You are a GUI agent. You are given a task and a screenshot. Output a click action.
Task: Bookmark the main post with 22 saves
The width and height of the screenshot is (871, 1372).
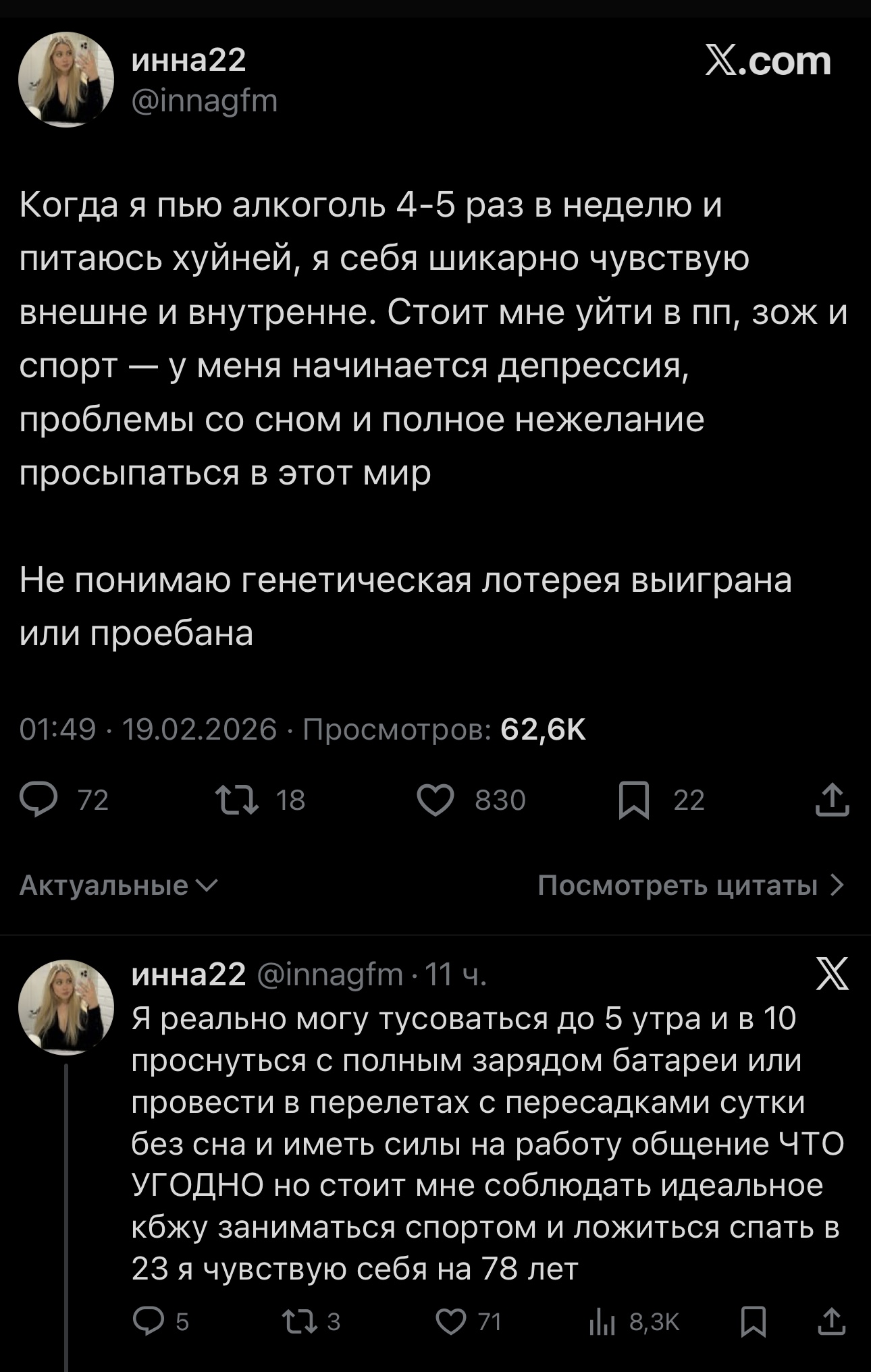pos(634,800)
